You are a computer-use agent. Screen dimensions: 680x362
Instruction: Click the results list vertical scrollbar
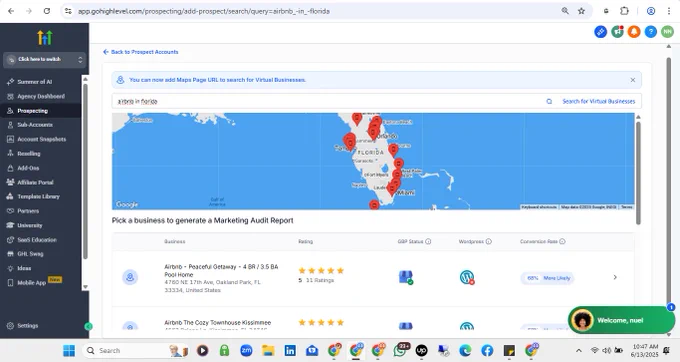pos(638,173)
